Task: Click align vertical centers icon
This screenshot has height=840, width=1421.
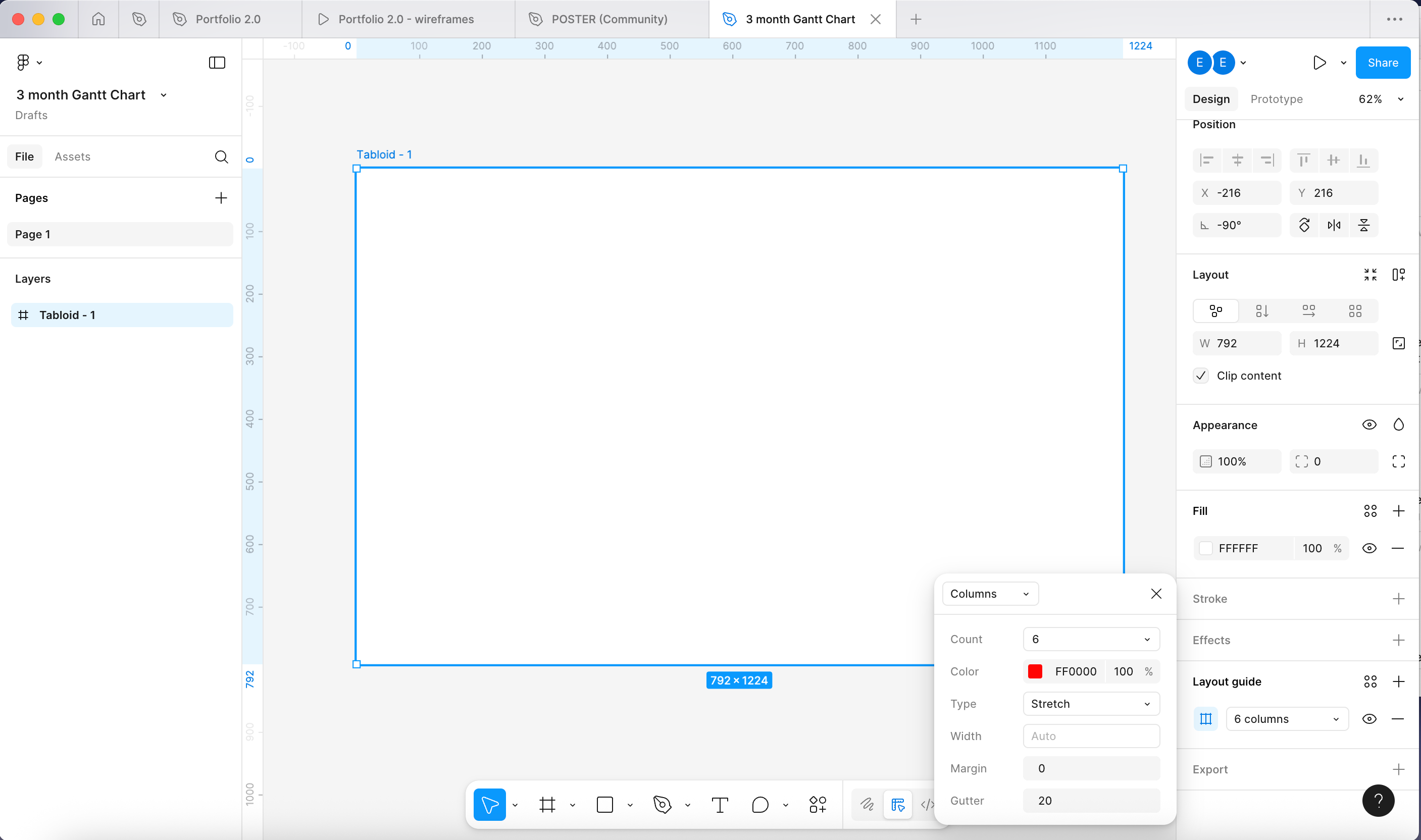Action: (x=1333, y=161)
